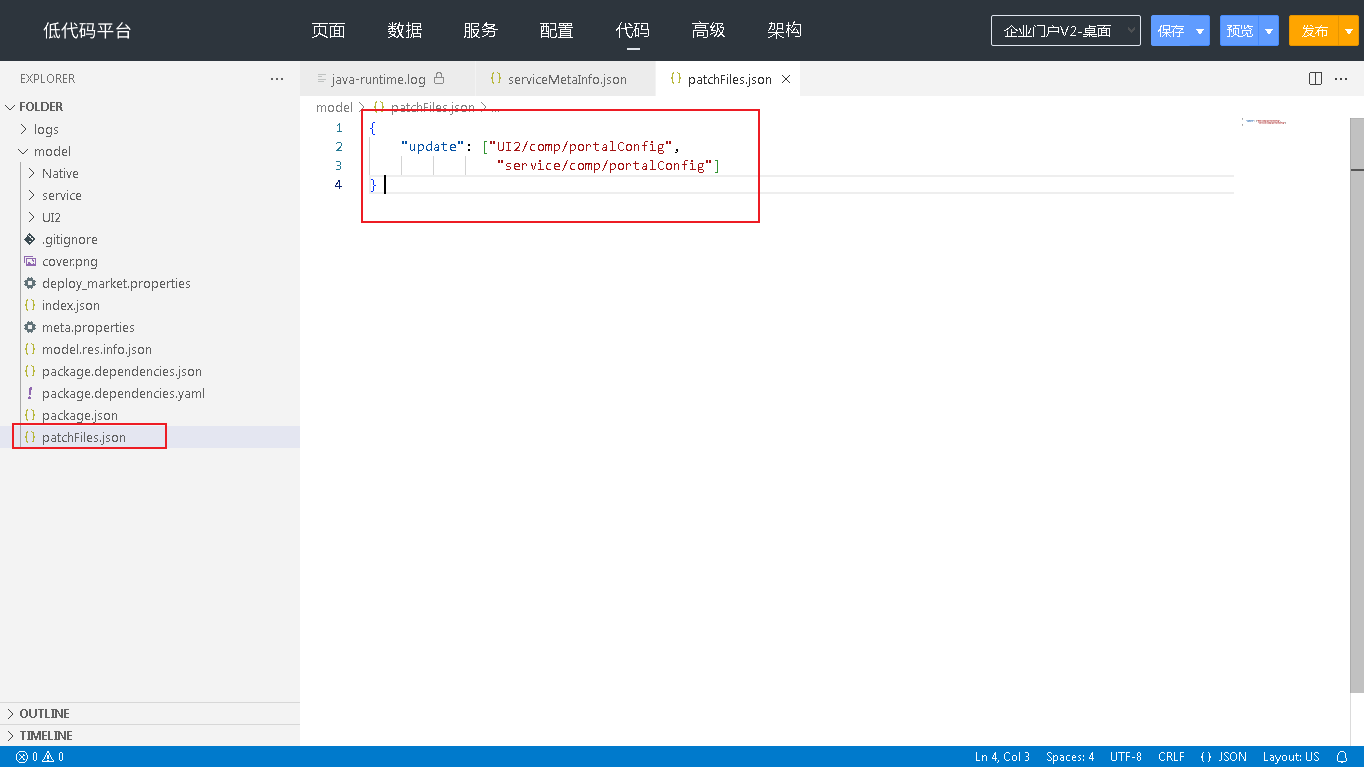The image size is (1364, 767).
Task: Change the CRLF line ending
Action: (1171, 757)
